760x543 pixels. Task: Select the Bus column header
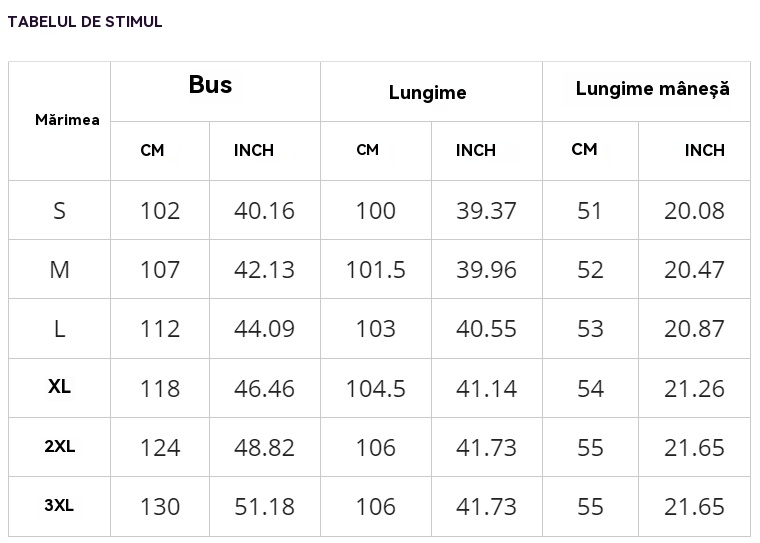tap(210, 84)
